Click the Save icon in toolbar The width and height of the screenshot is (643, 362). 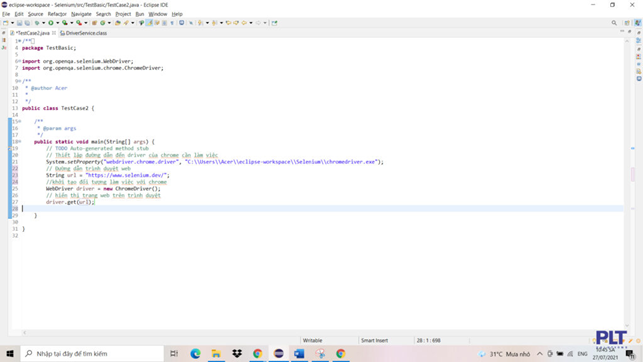pyautogui.click(x=19, y=23)
